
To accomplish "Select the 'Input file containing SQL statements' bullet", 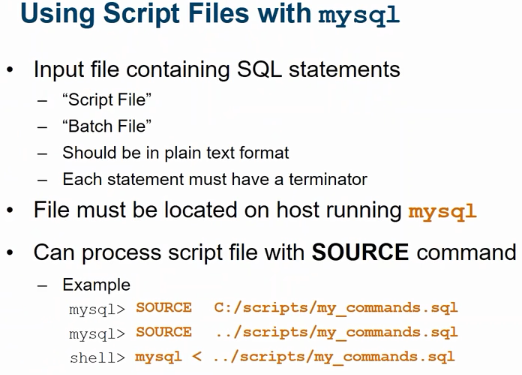I will tap(217, 70).
